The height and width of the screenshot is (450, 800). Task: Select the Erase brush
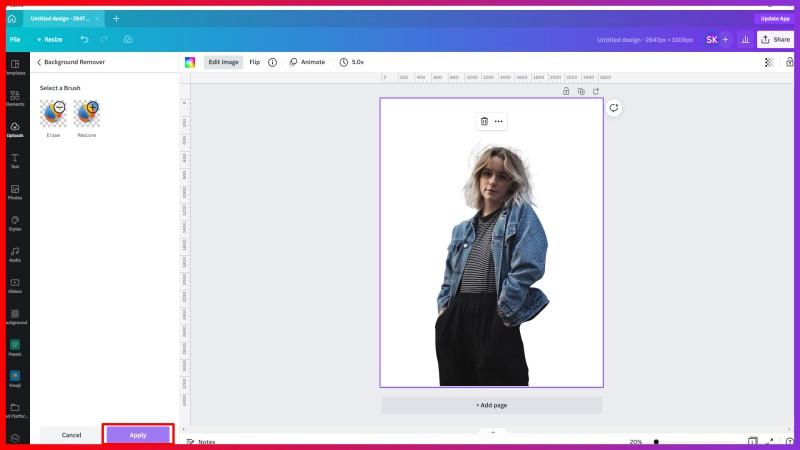pos(53,113)
